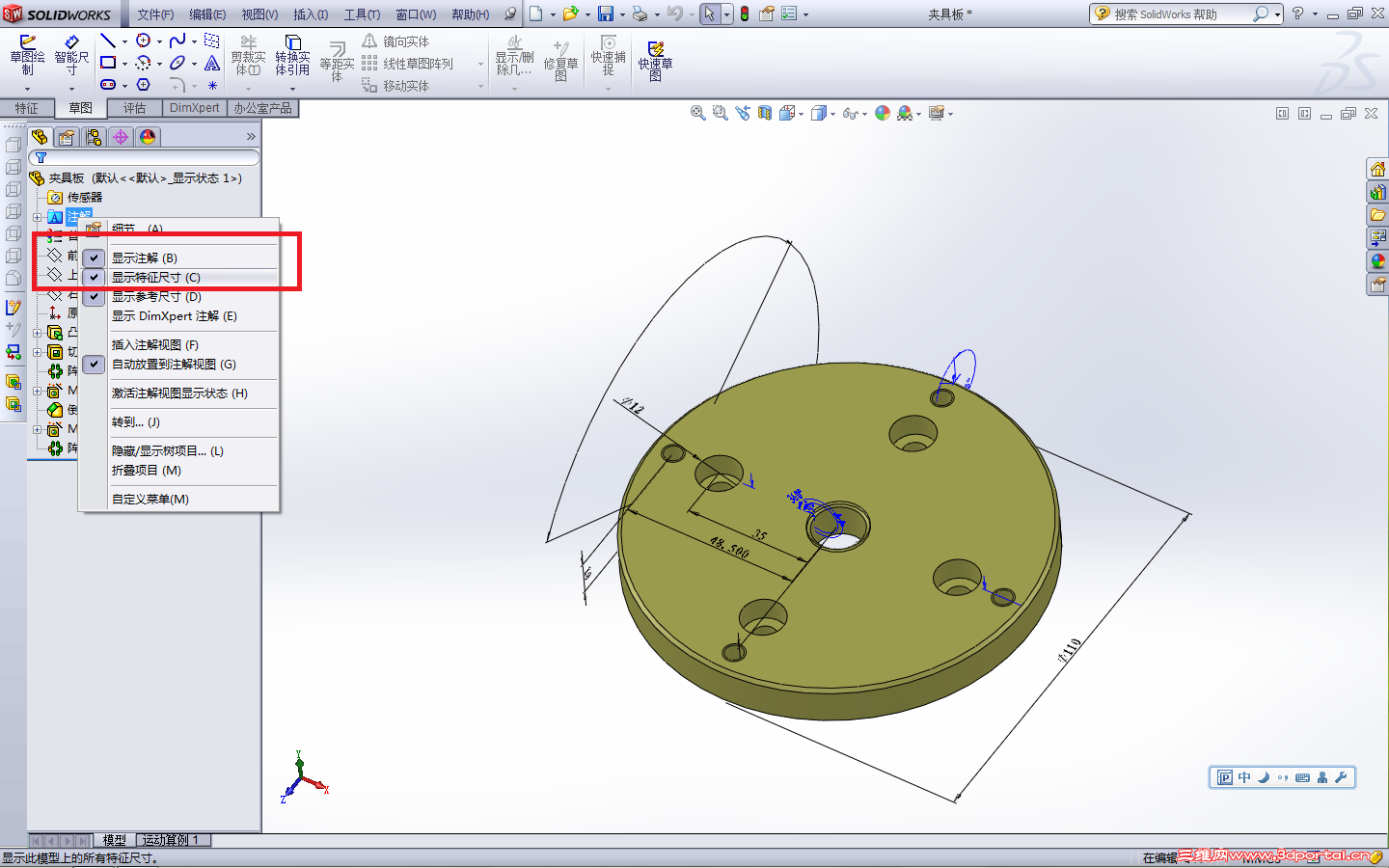Toggle 显示参考尺寸 (D) checkmark
Image resolution: width=1389 pixels, height=868 pixels.
[x=94, y=296]
